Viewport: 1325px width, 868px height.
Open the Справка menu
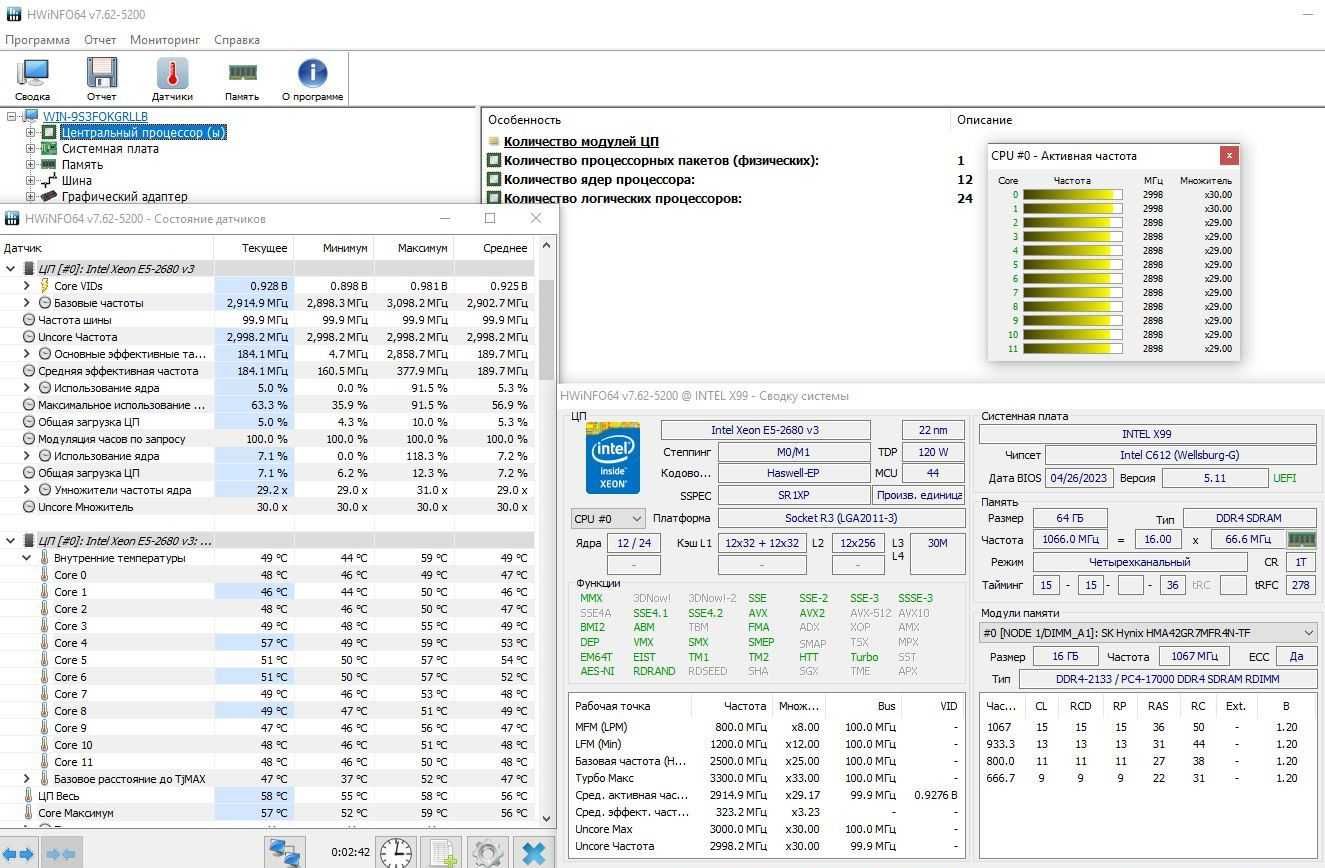point(237,40)
